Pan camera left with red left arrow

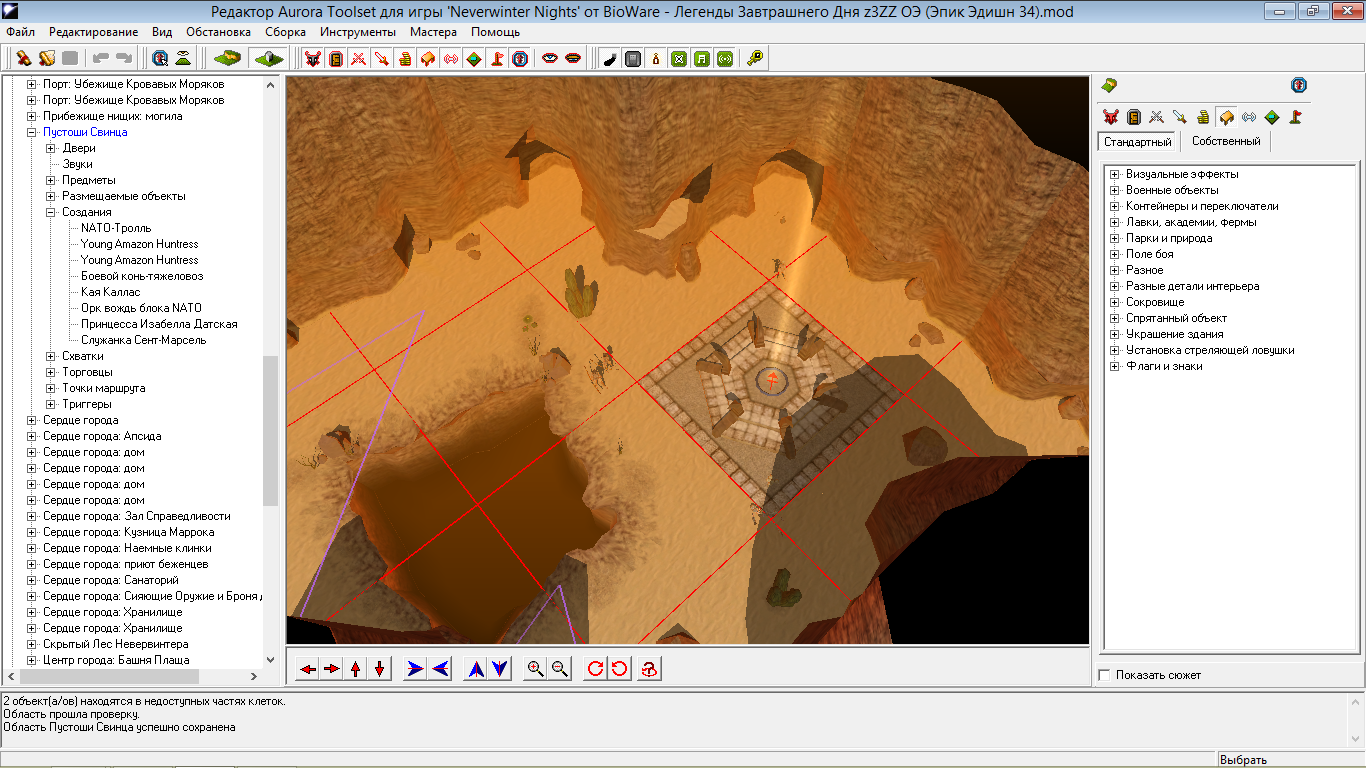point(308,669)
